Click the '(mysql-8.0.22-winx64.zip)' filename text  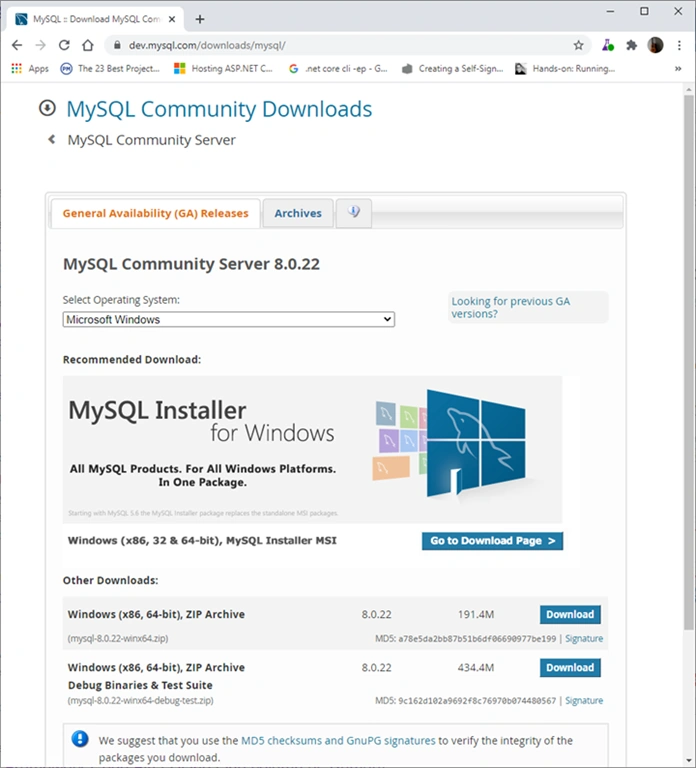pos(118,639)
